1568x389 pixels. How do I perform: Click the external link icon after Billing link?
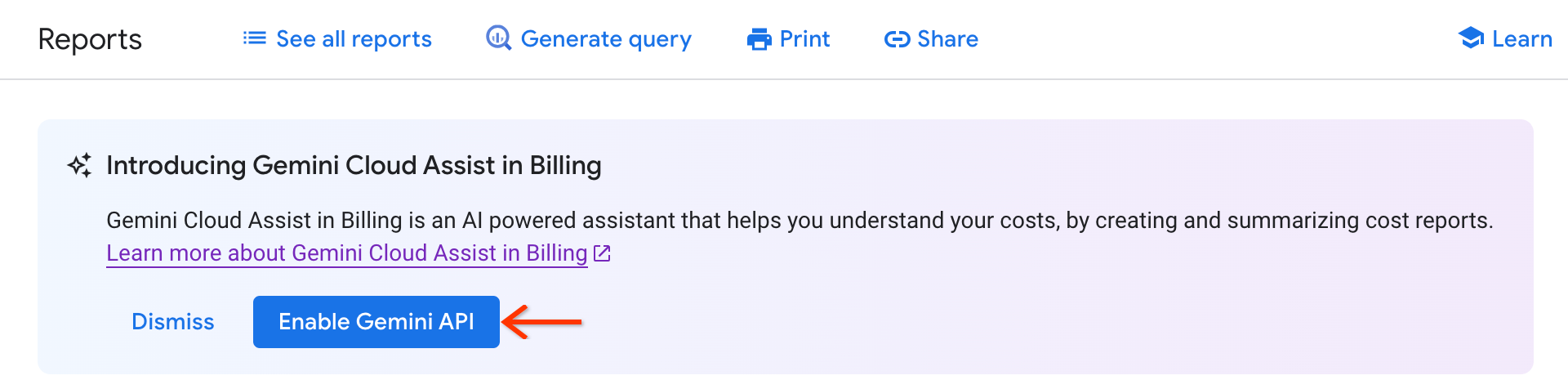603,253
